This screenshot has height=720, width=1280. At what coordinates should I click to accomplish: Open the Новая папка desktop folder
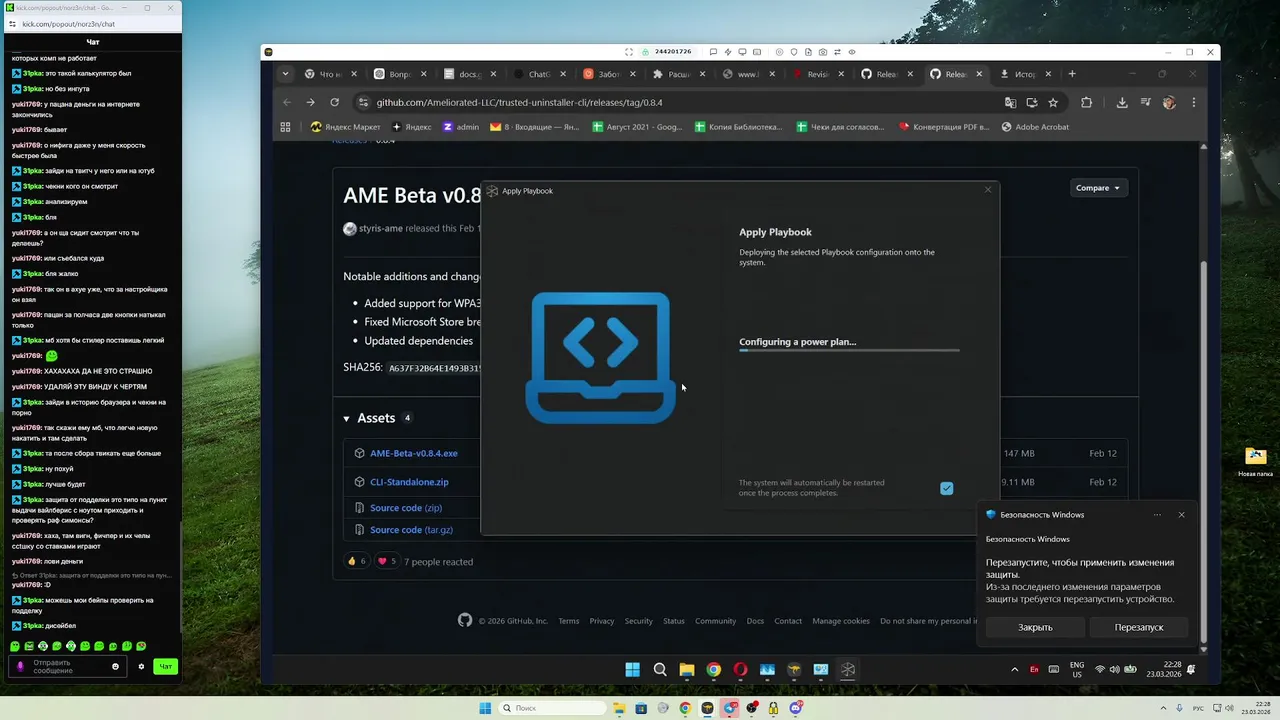(x=1256, y=462)
